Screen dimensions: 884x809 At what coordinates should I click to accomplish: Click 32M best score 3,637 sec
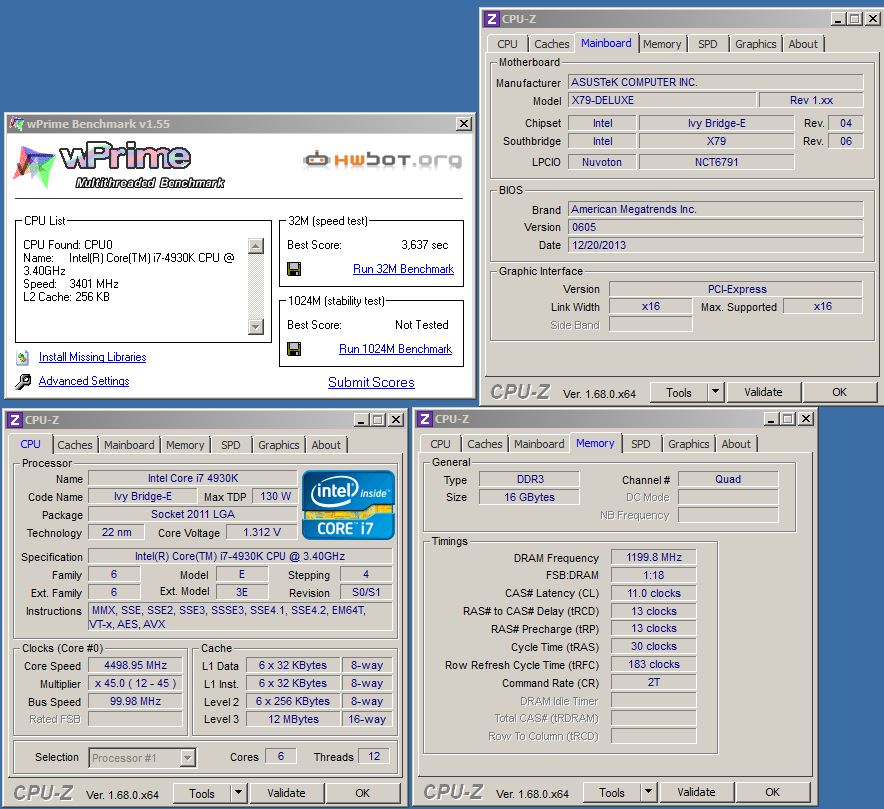click(425, 245)
